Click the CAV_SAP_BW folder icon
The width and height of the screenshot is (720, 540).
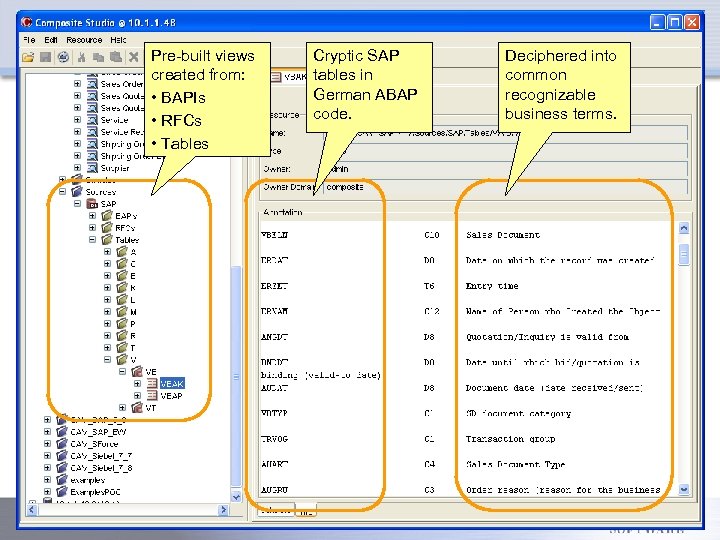62,432
